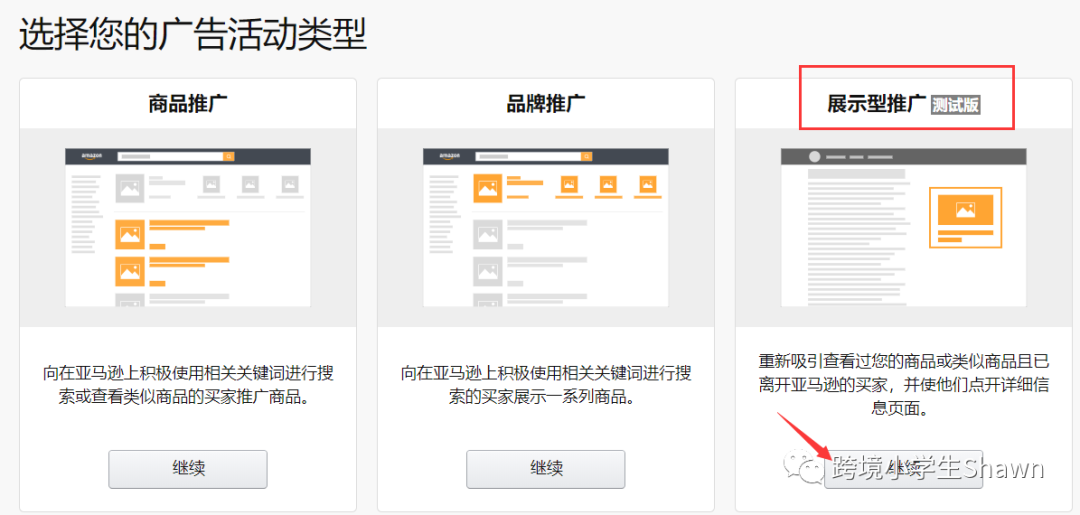This screenshot has width=1080, height=515.
Task: Click the 继续 button under 商品推广
Action: [x=188, y=468]
